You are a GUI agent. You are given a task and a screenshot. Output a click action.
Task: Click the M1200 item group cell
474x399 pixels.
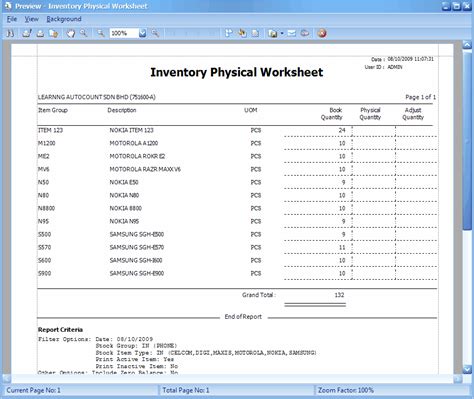[x=47, y=143]
